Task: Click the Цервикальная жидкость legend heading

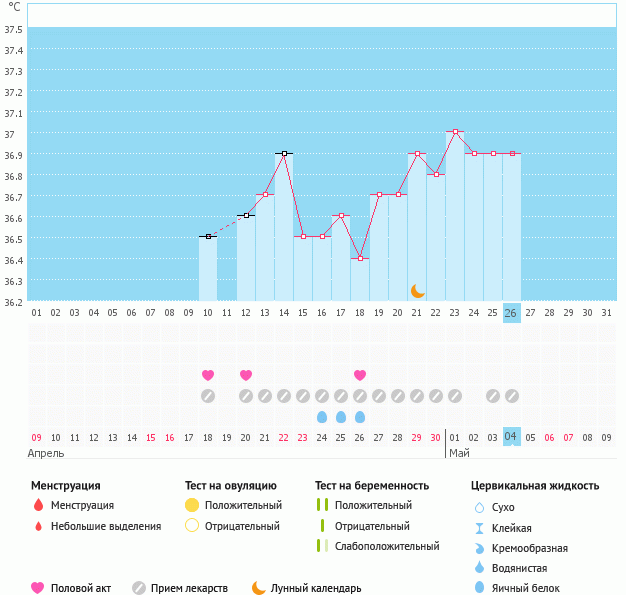Action: [535, 485]
